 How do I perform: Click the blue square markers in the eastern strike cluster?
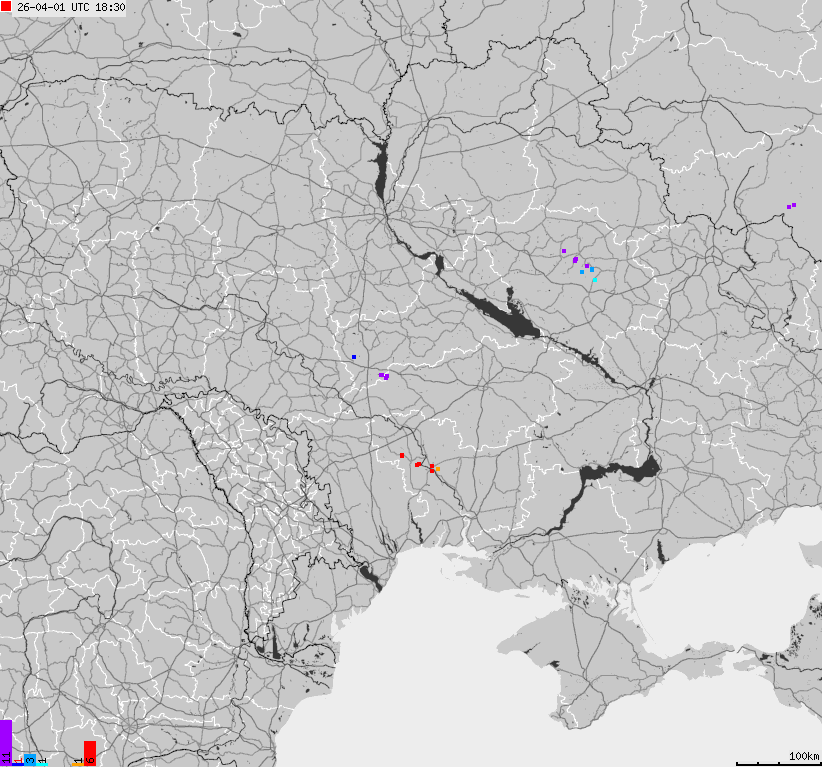point(586,270)
